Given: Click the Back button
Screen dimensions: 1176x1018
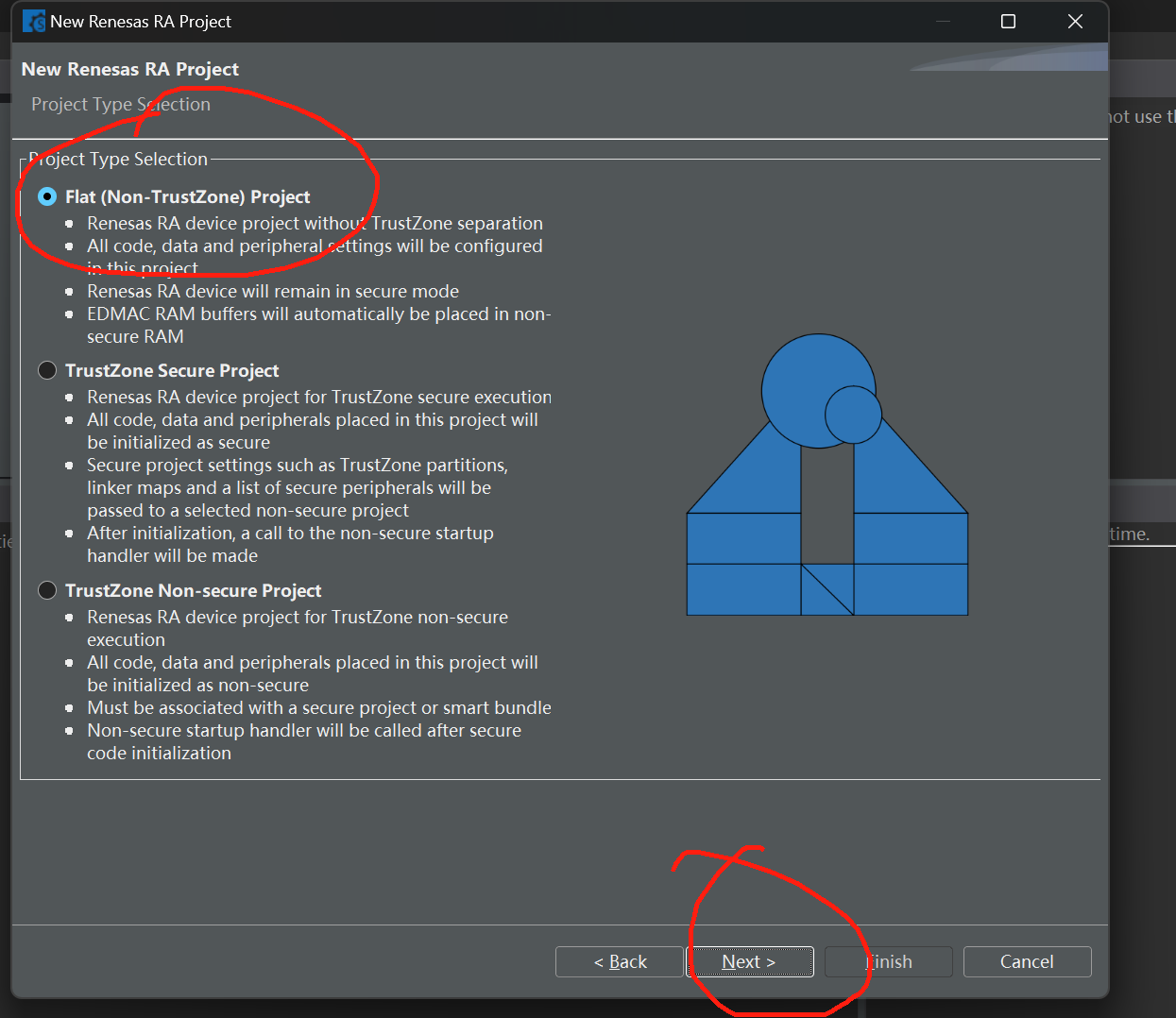Looking at the screenshot, I should click(620, 961).
